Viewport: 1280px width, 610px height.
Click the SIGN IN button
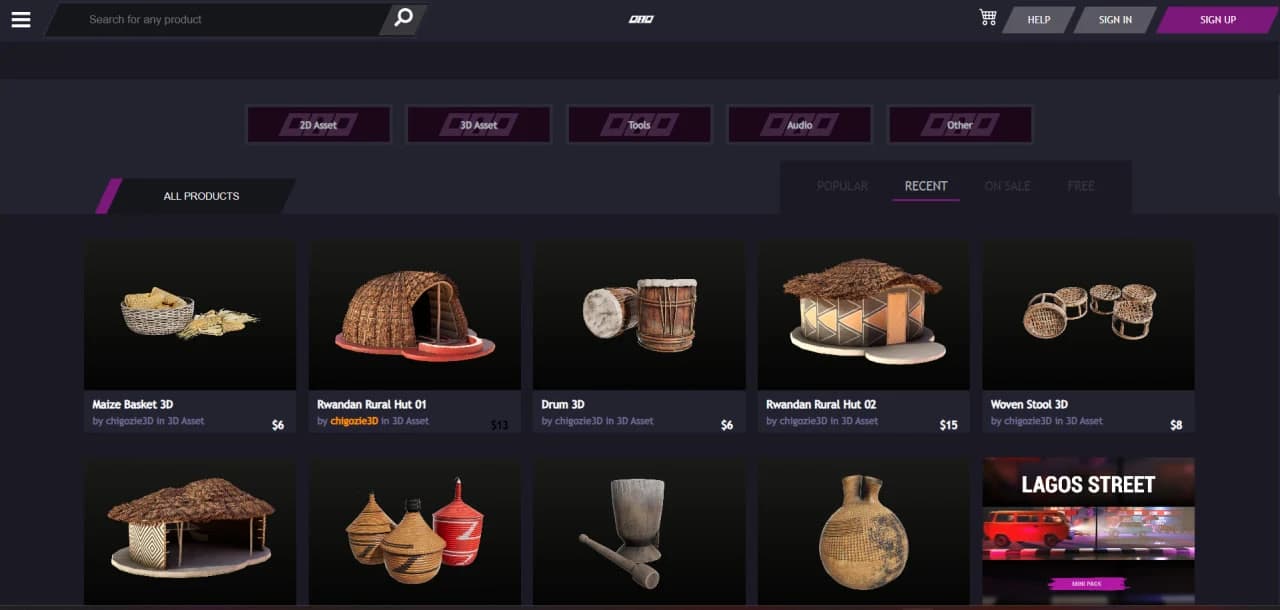tap(1115, 20)
